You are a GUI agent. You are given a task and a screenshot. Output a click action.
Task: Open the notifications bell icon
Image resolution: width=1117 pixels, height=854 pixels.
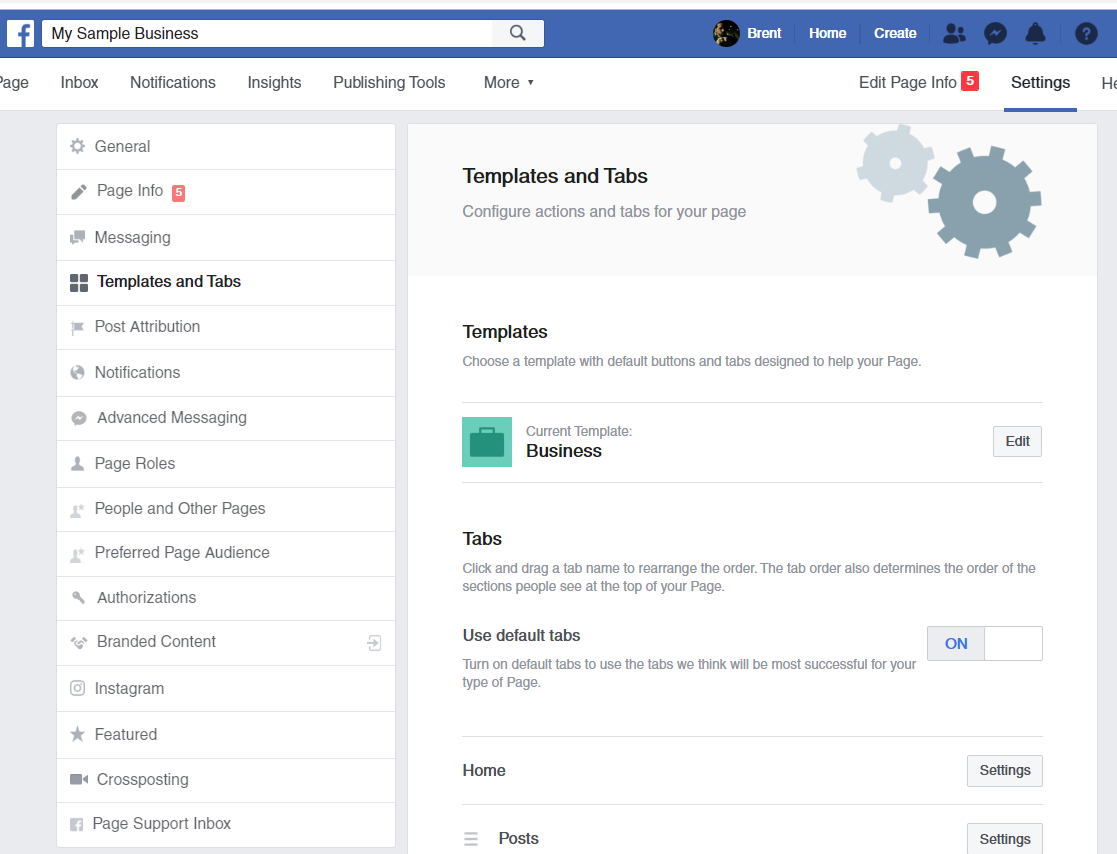(1035, 33)
